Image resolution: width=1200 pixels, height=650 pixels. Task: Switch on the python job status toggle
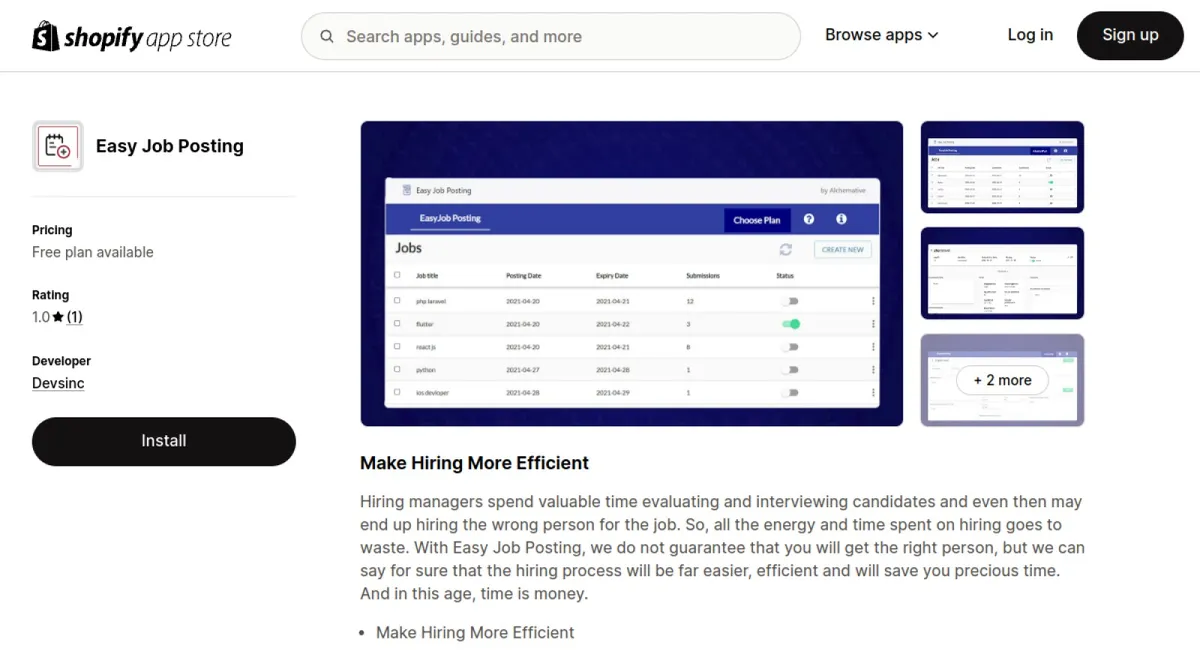click(x=791, y=370)
